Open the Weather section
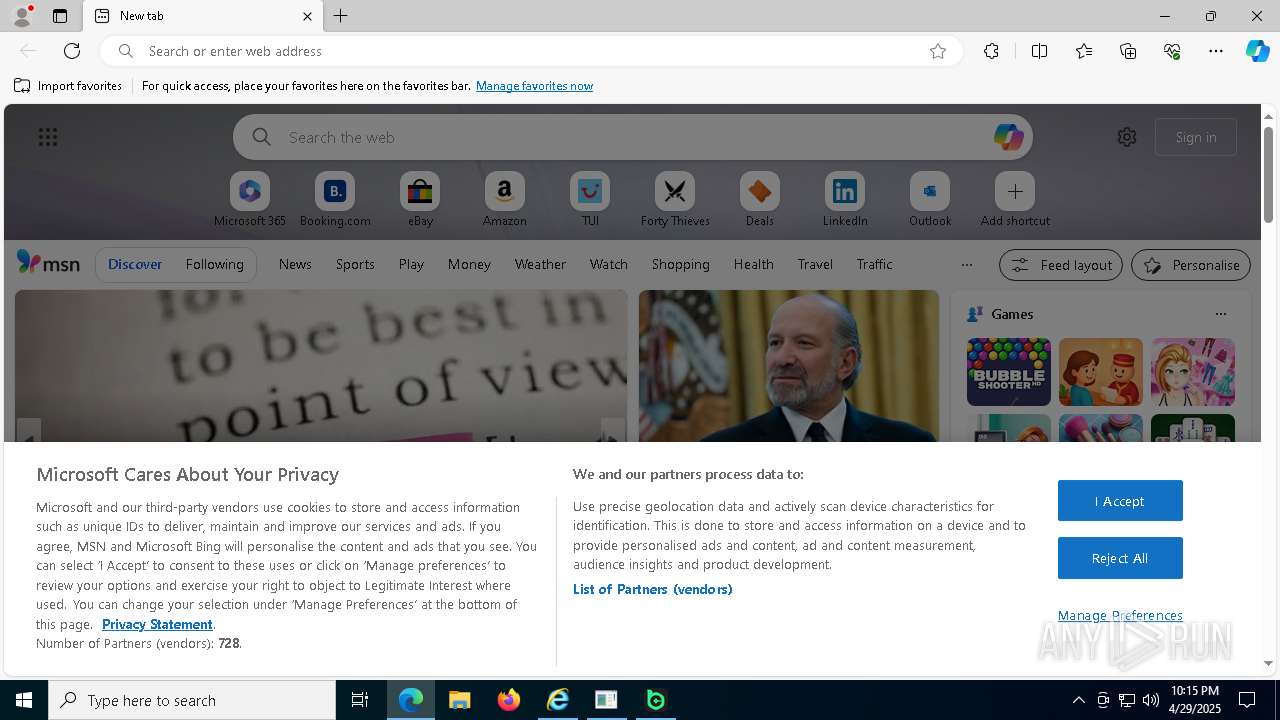The height and width of the screenshot is (720, 1280). click(540, 264)
